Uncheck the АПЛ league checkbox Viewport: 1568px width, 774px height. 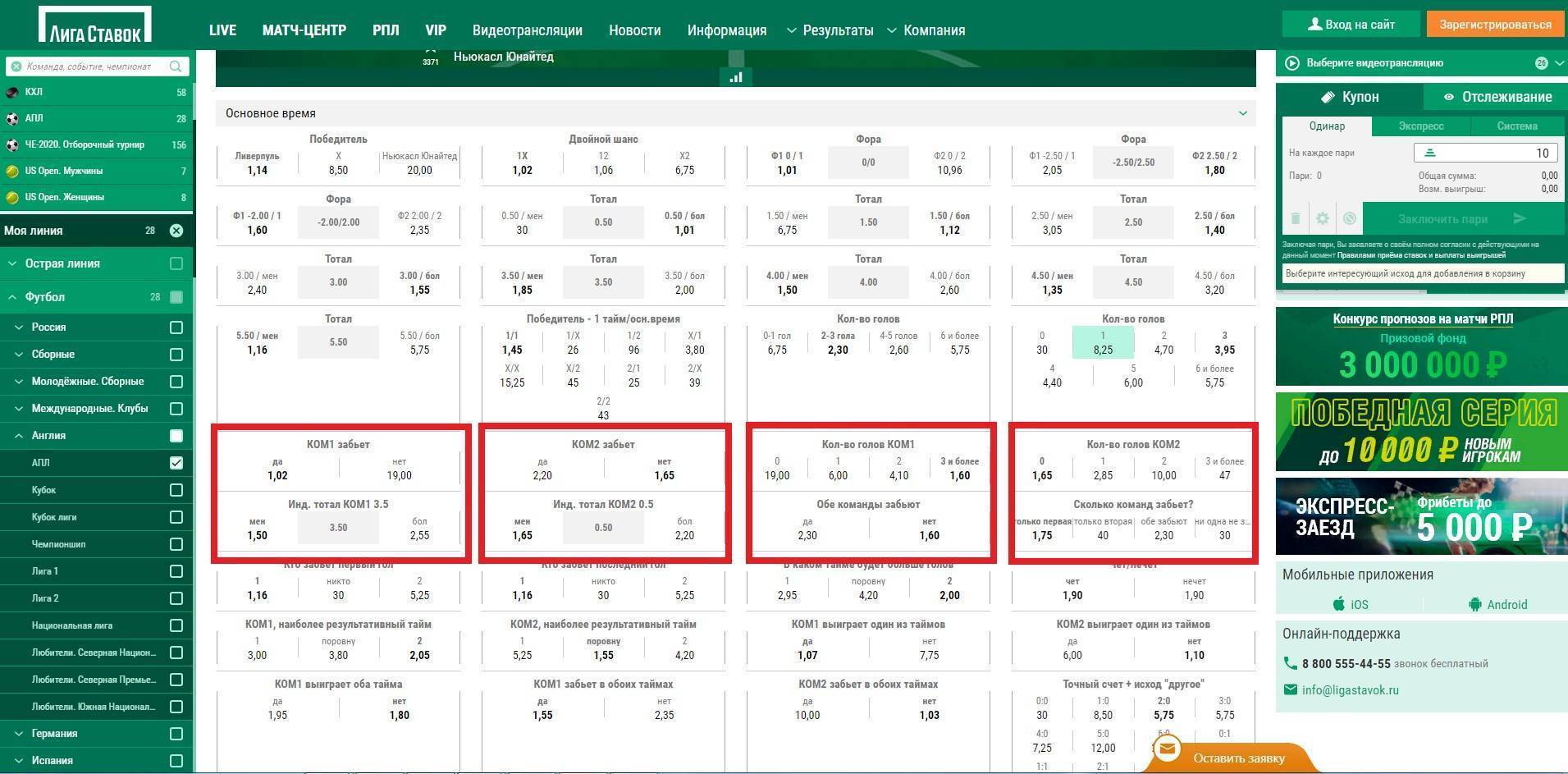click(176, 463)
